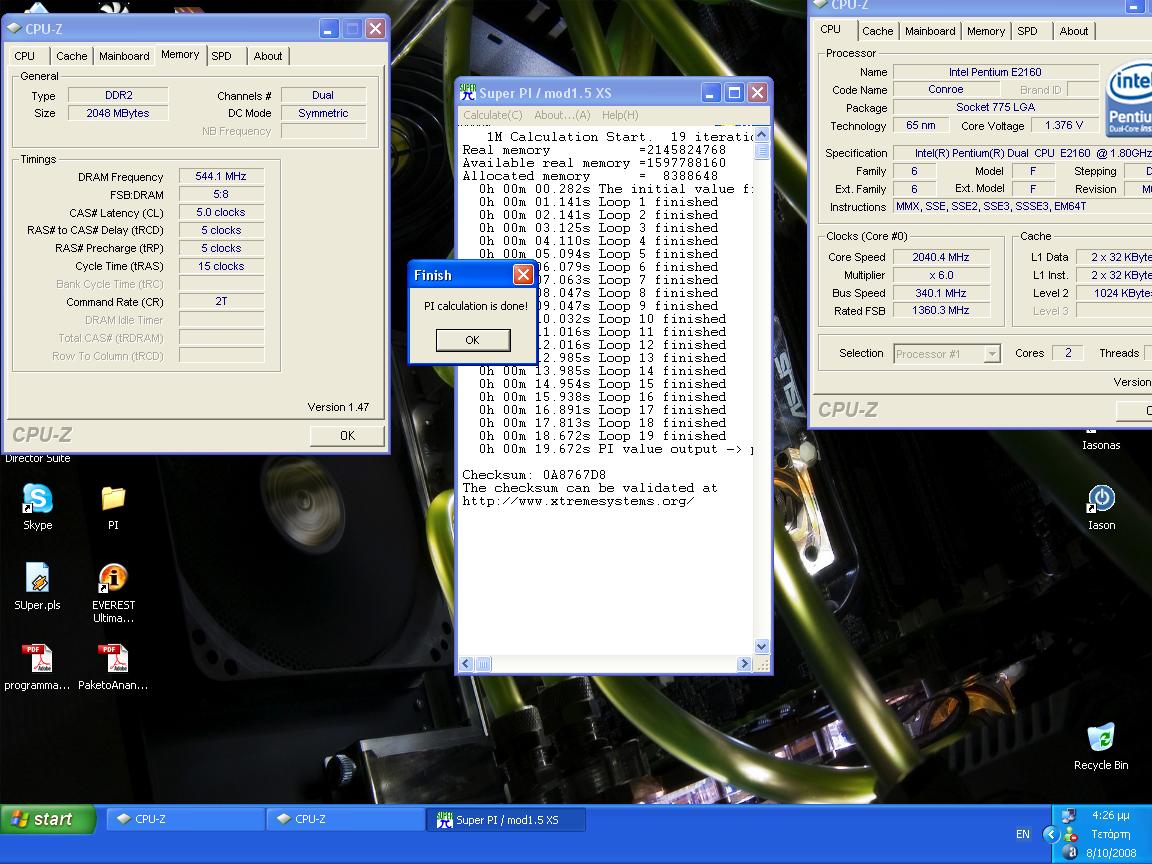The image size is (1152, 864).
Task: Click Super PI vertical scrollbar down arrow
Action: tap(761, 647)
